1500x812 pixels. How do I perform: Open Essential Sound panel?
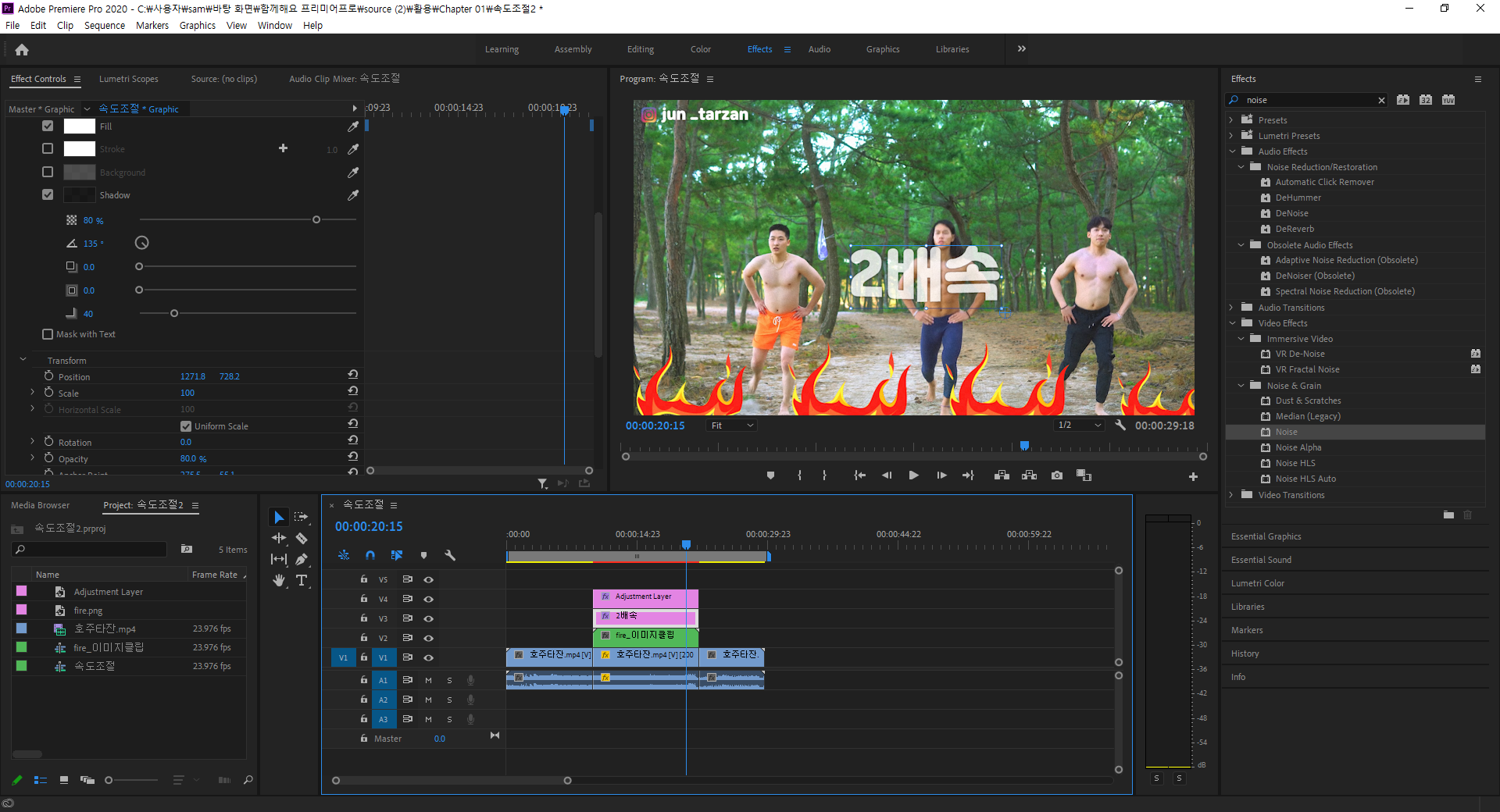[1262, 560]
